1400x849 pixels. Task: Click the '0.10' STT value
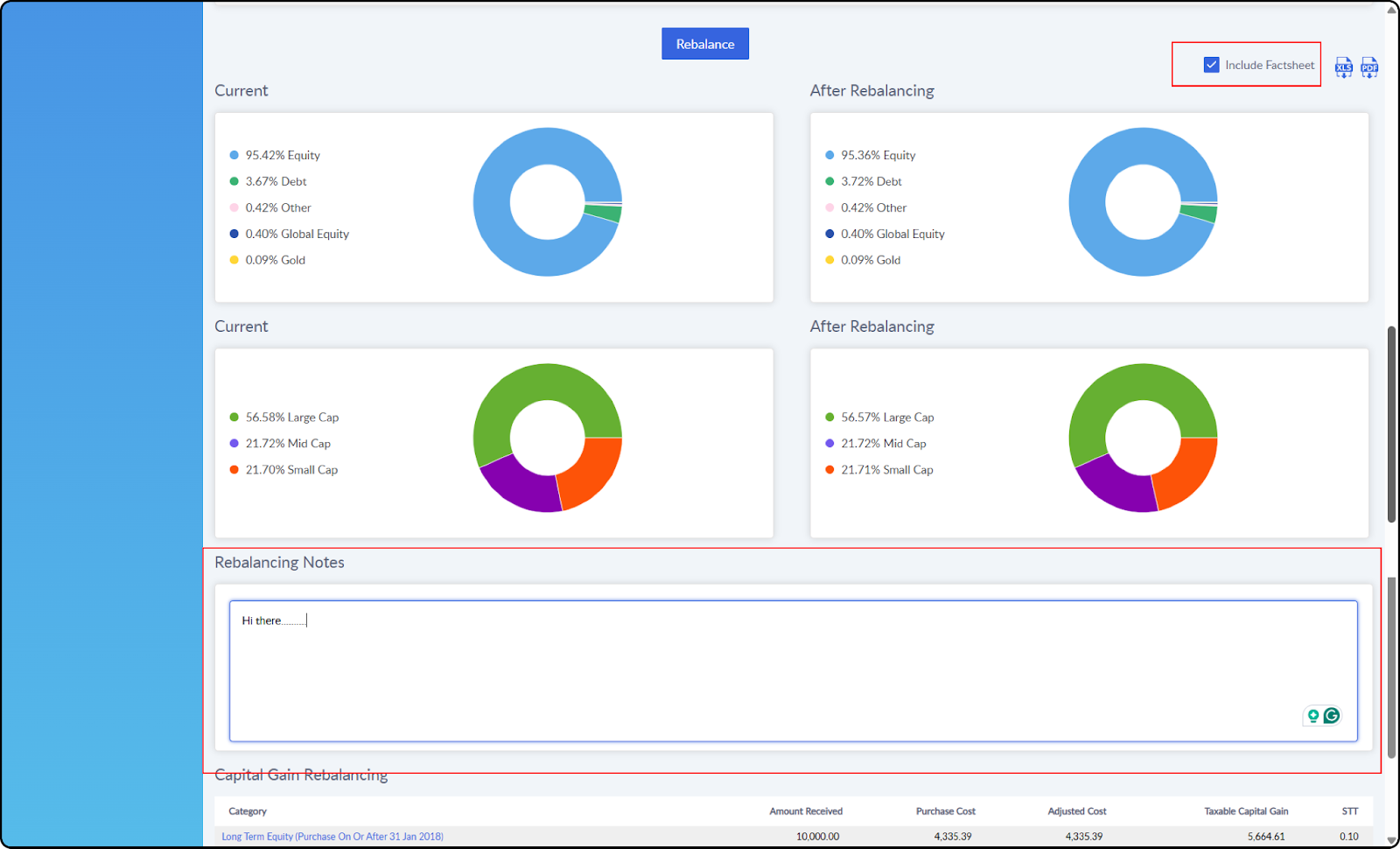pos(1349,837)
